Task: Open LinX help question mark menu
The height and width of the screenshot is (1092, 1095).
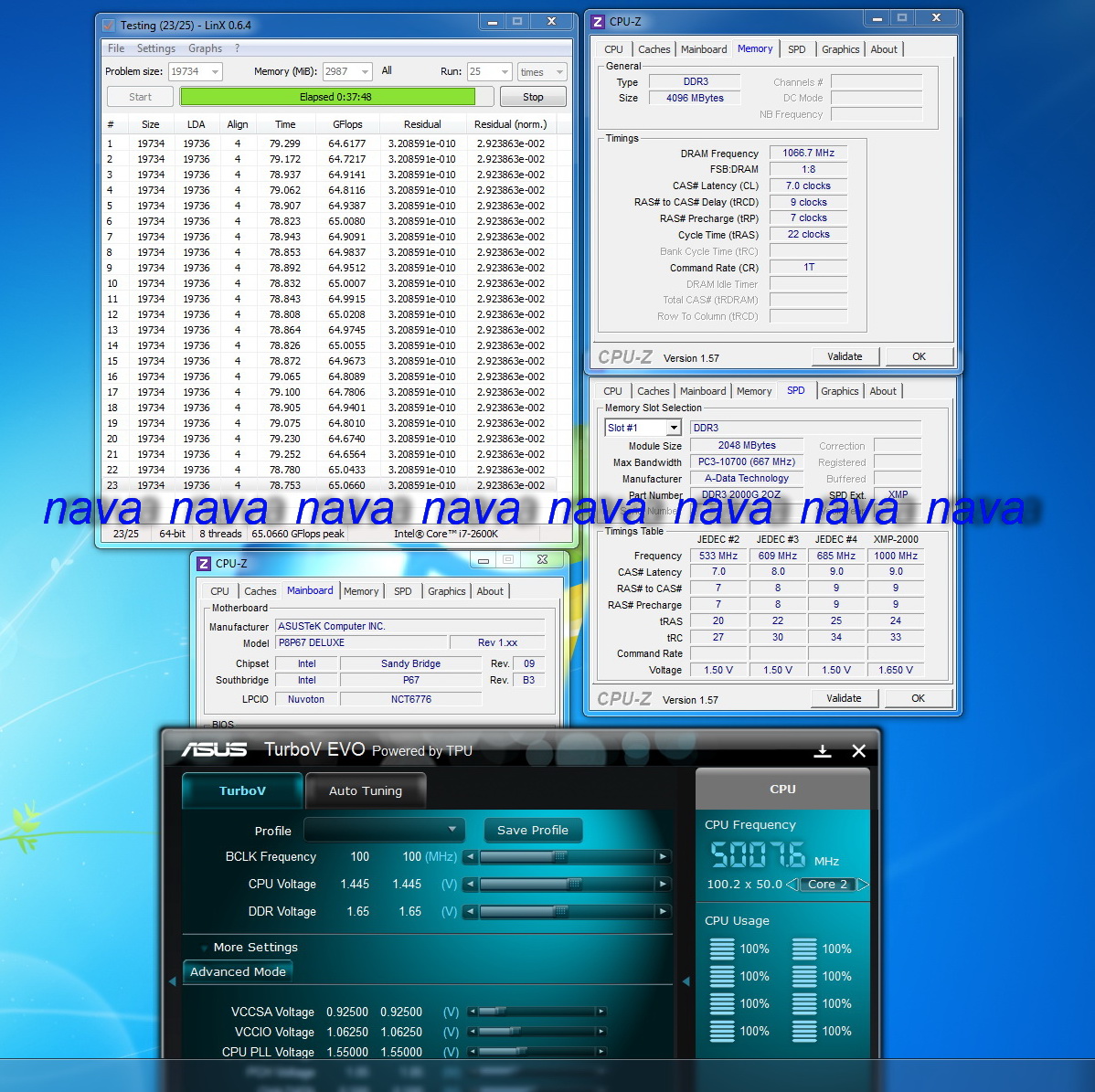Action: (x=238, y=48)
